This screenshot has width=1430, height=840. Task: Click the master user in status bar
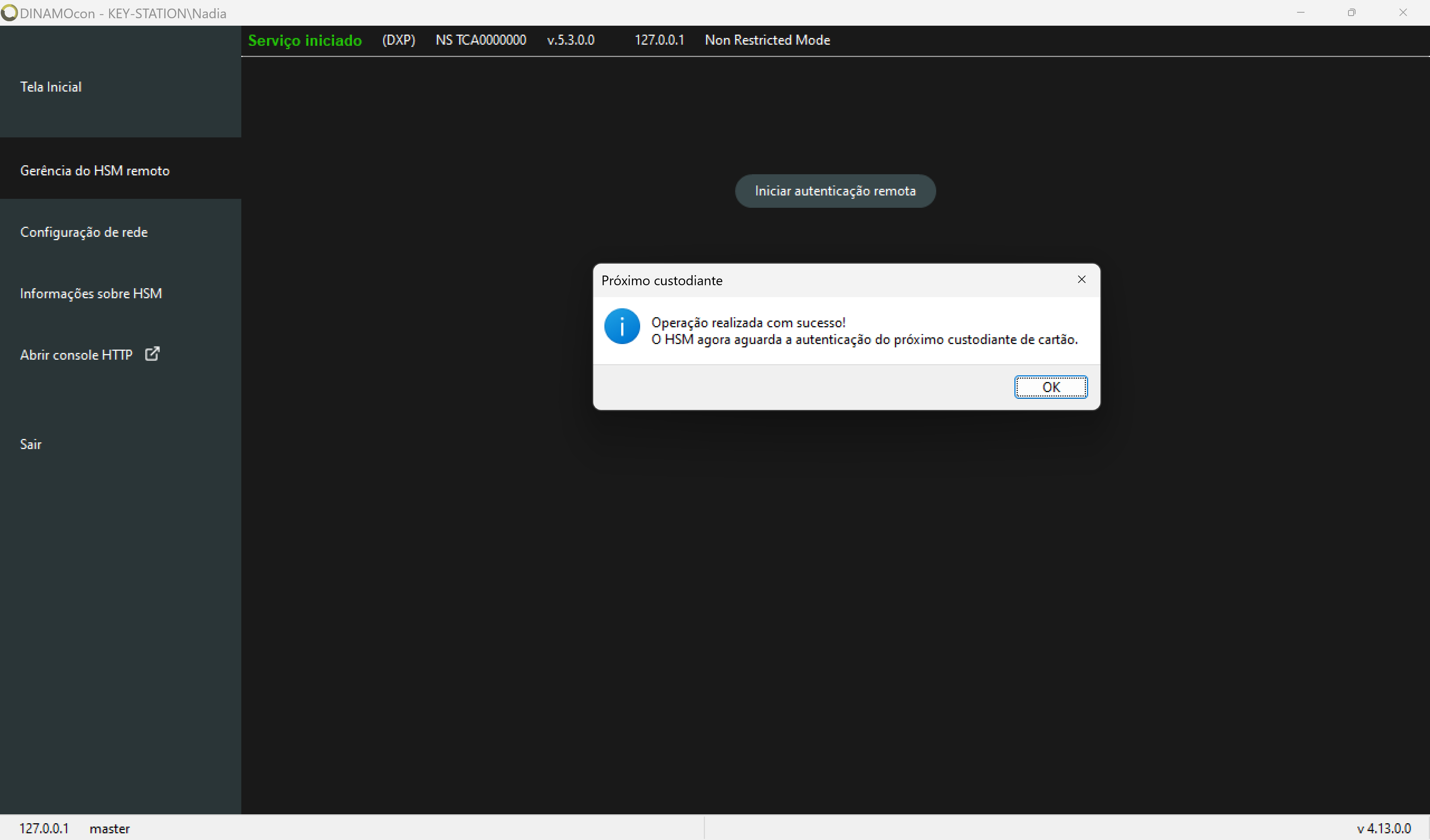click(109, 829)
